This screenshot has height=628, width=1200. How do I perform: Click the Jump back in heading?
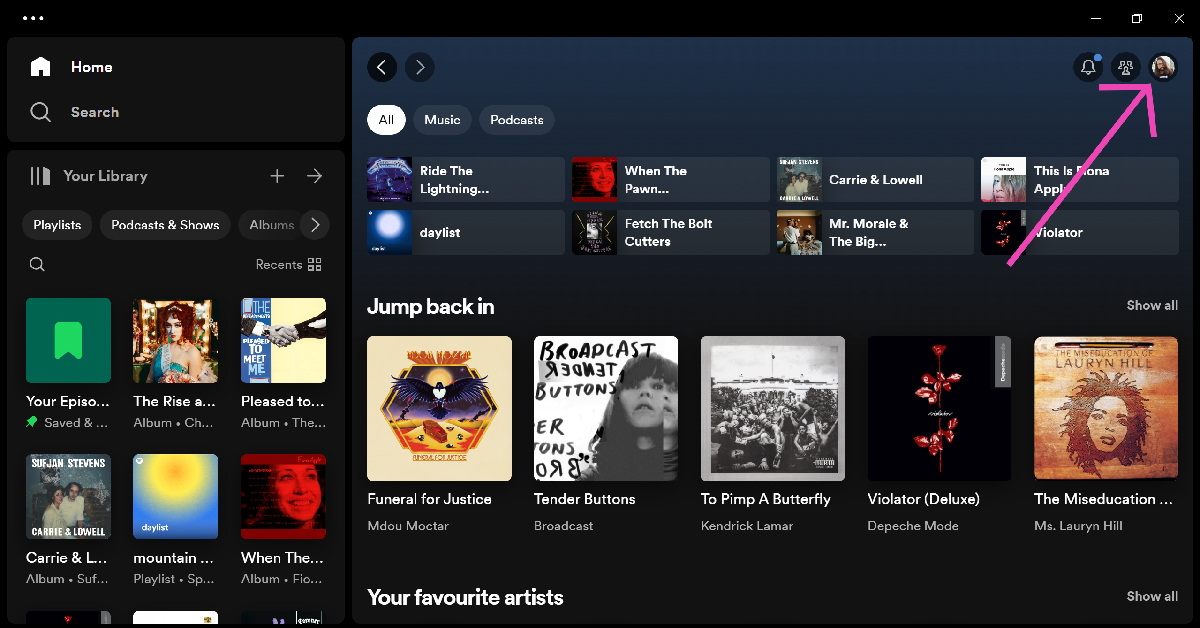431,306
